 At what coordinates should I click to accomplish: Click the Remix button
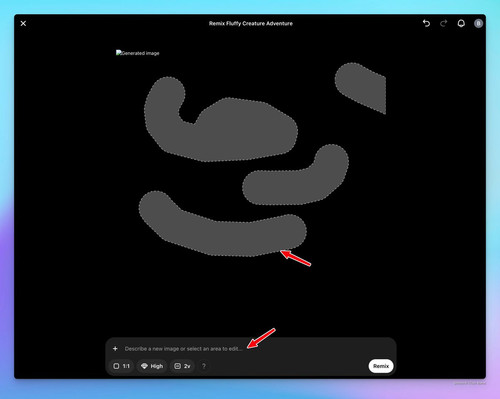tap(381, 366)
